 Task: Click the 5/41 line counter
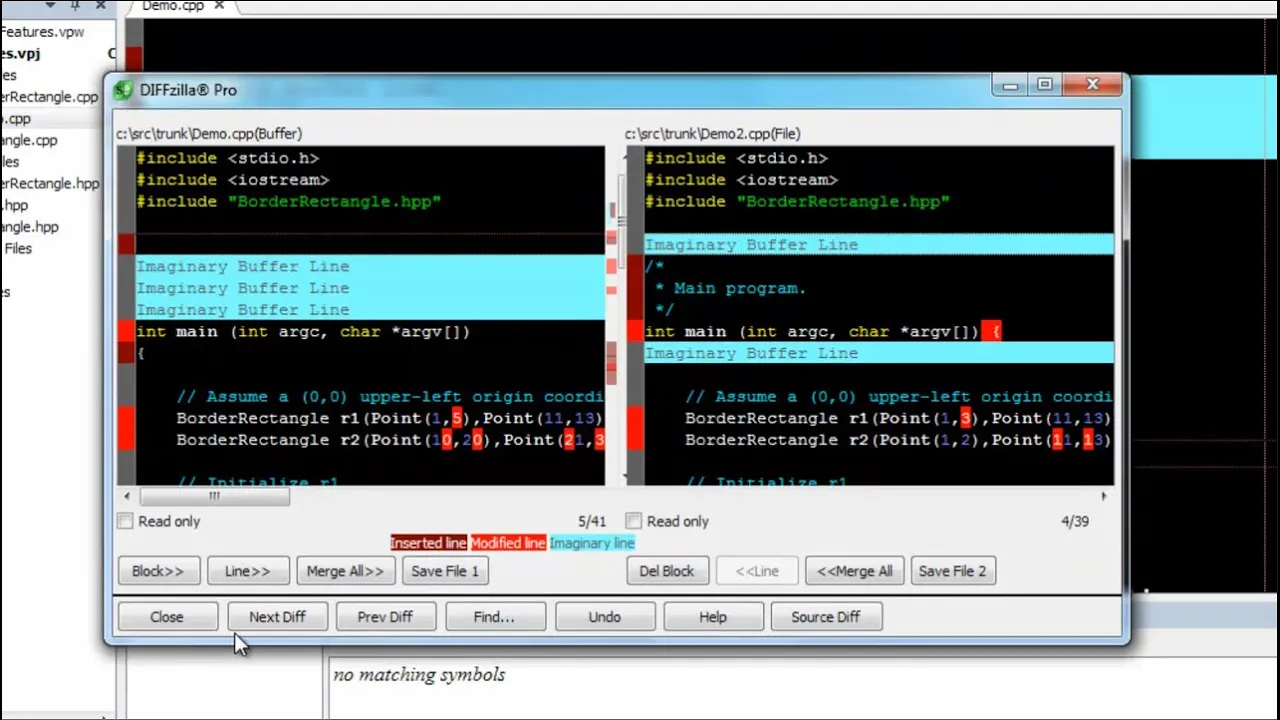coord(592,521)
